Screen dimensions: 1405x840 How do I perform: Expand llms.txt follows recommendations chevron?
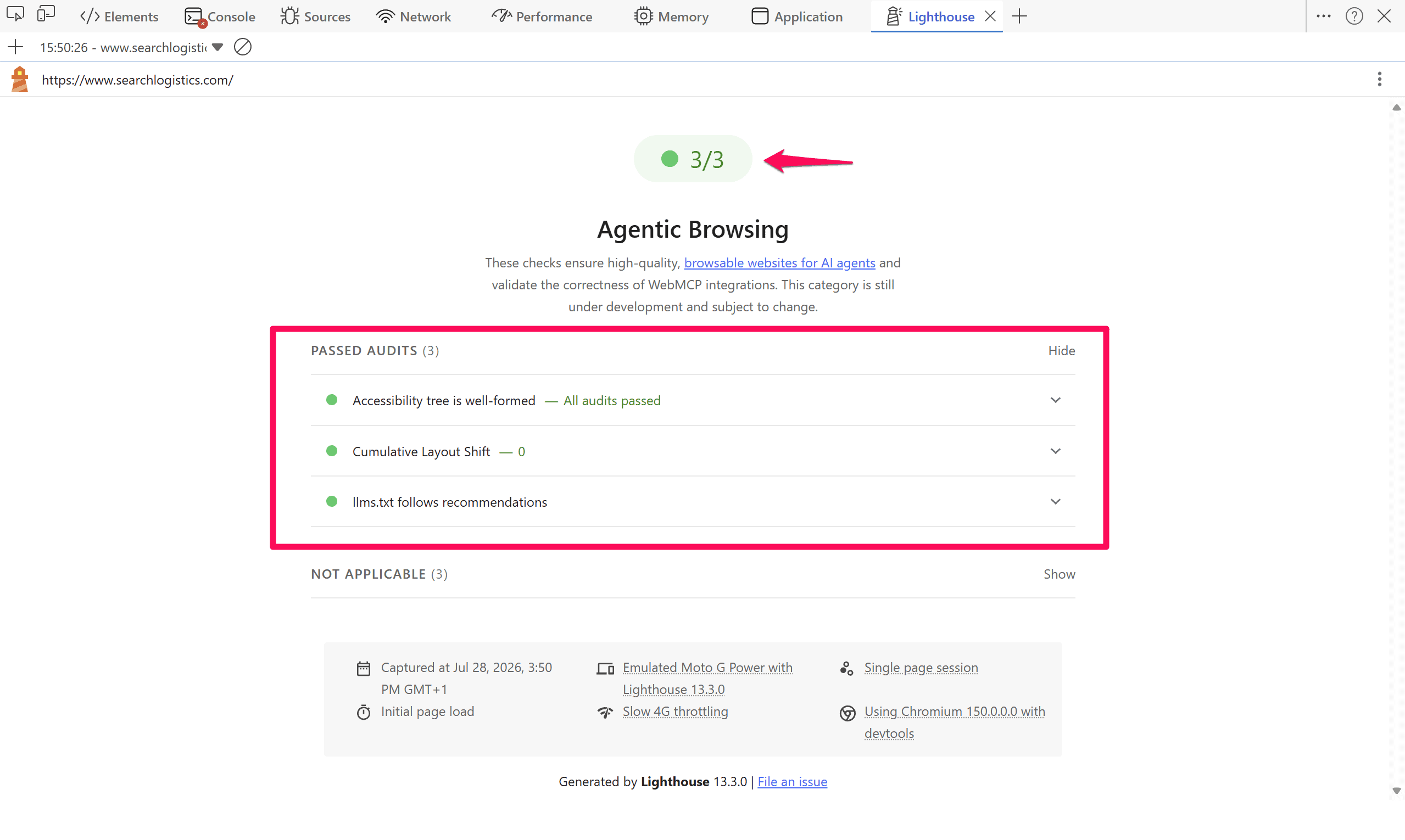1056,501
